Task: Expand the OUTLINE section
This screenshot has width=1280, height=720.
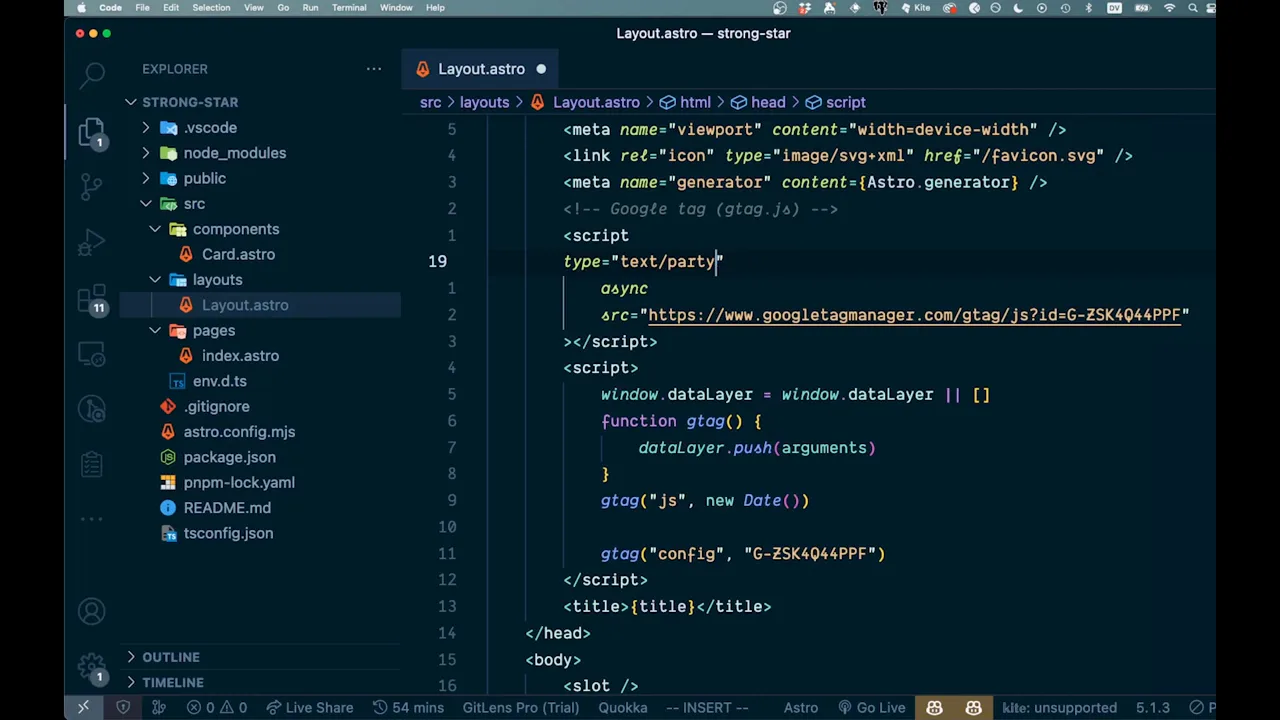Action: [x=171, y=657]
